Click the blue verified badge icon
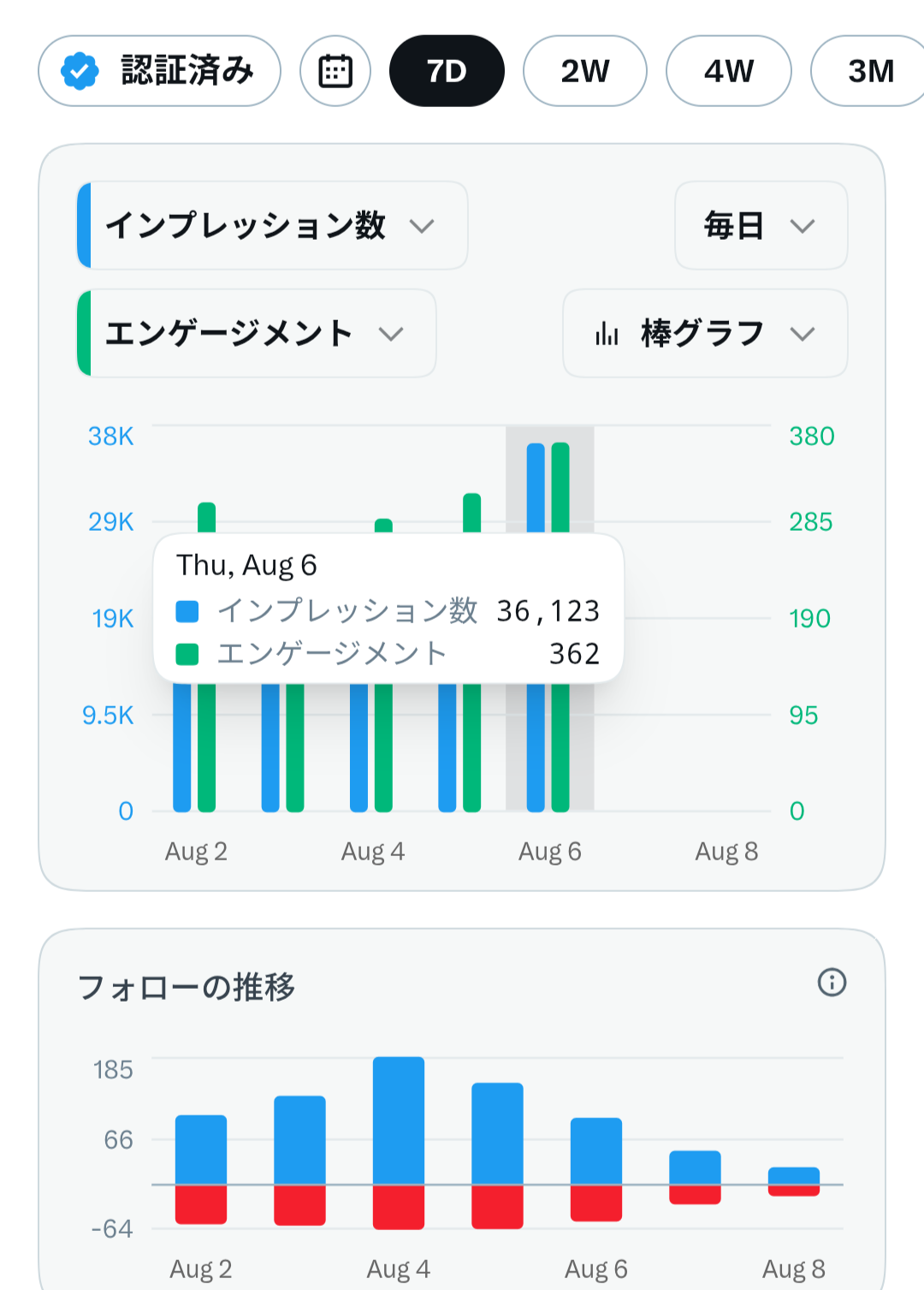Viewport: 924px width, 1290px height. tap(80, 71)
